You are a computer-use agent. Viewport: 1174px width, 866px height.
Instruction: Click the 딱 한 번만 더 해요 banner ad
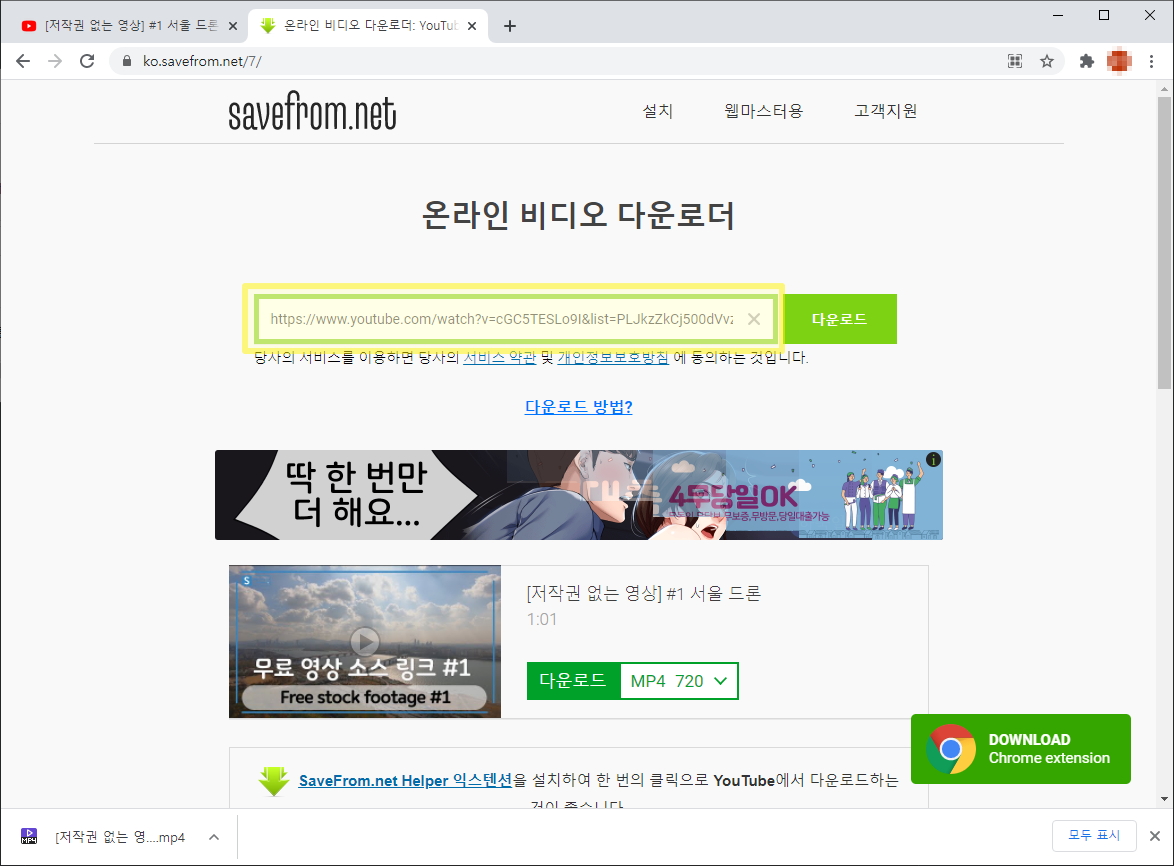(578, 495)
